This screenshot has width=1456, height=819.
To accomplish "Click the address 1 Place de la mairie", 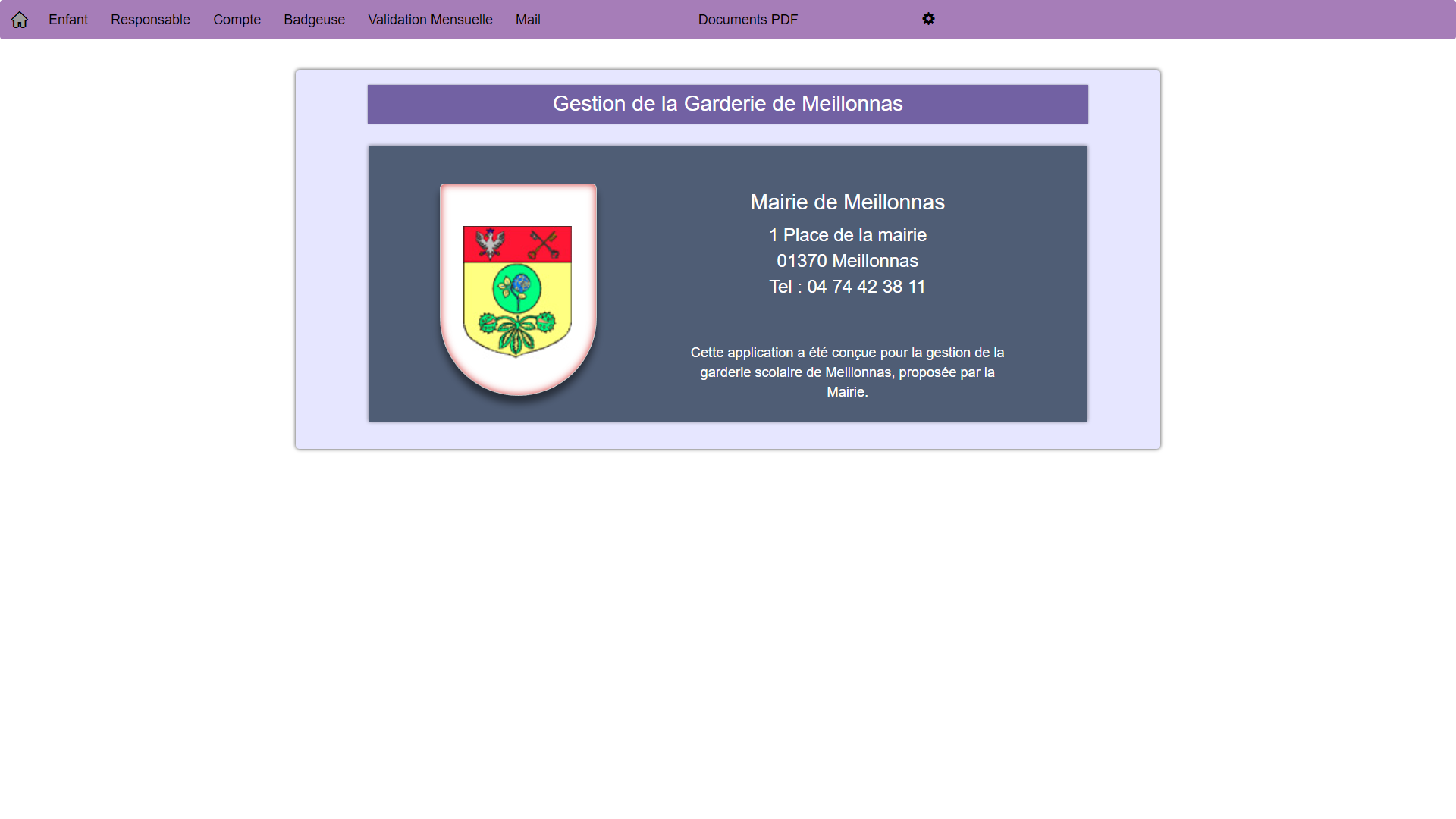I will coord(847,235).
